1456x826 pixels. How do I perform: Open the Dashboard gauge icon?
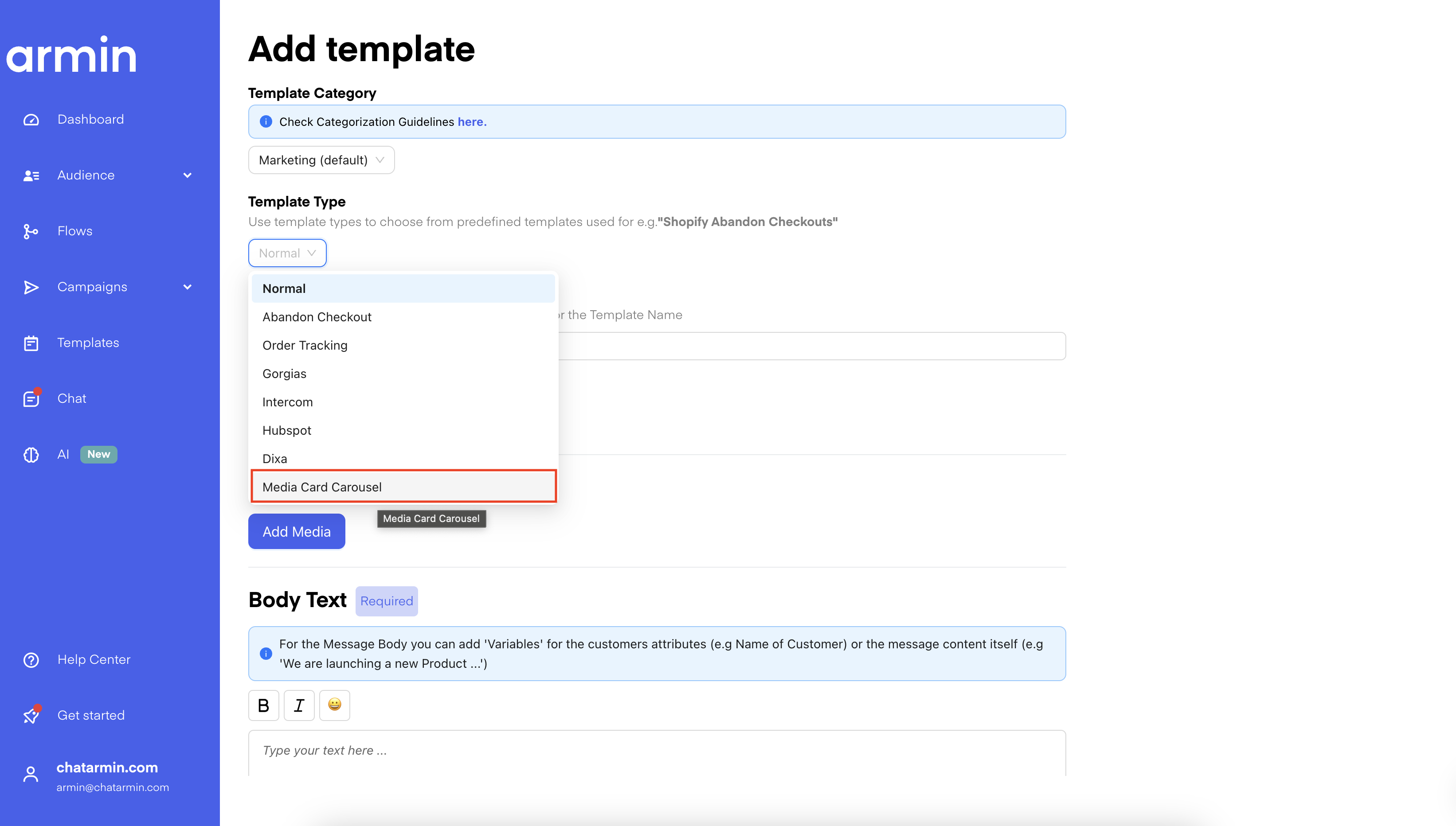(x=31, y=120)
